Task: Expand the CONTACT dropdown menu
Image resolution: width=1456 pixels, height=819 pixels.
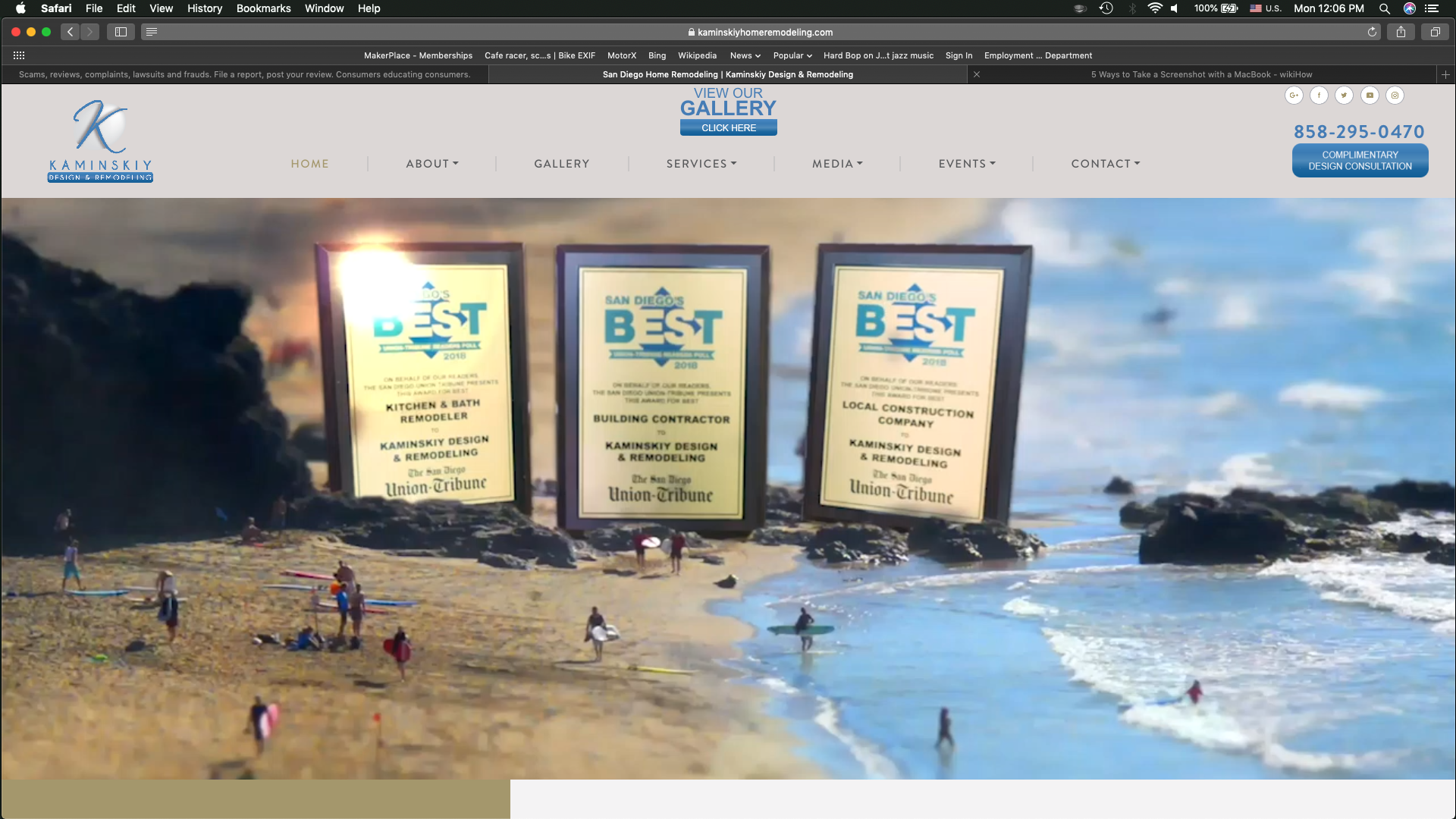Action: [1106, 164]
